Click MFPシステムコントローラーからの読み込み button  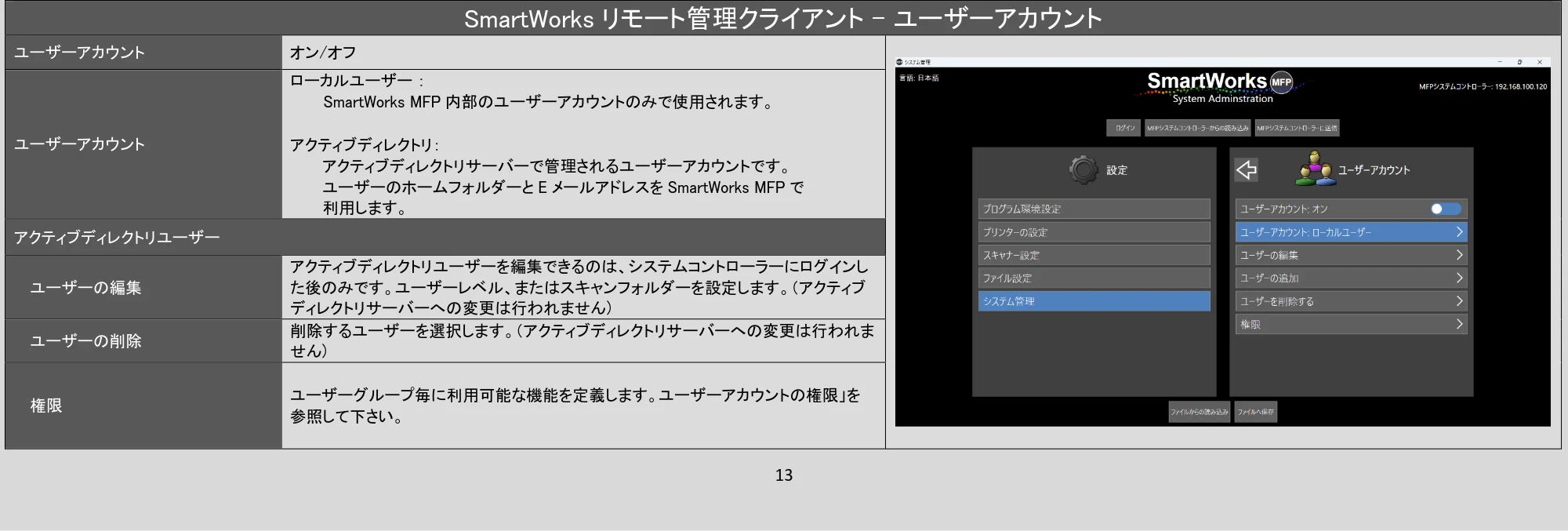(1197, 128)
